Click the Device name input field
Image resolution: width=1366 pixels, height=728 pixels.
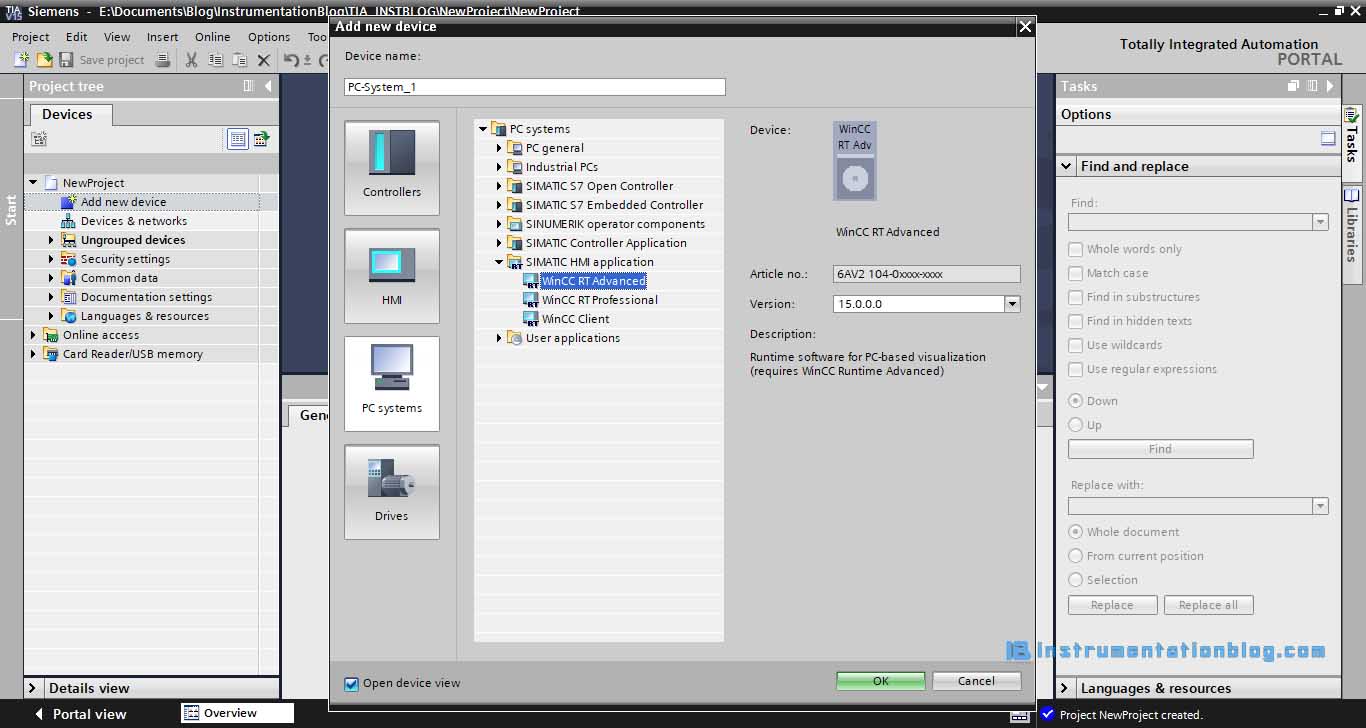[x=535, y=87]
